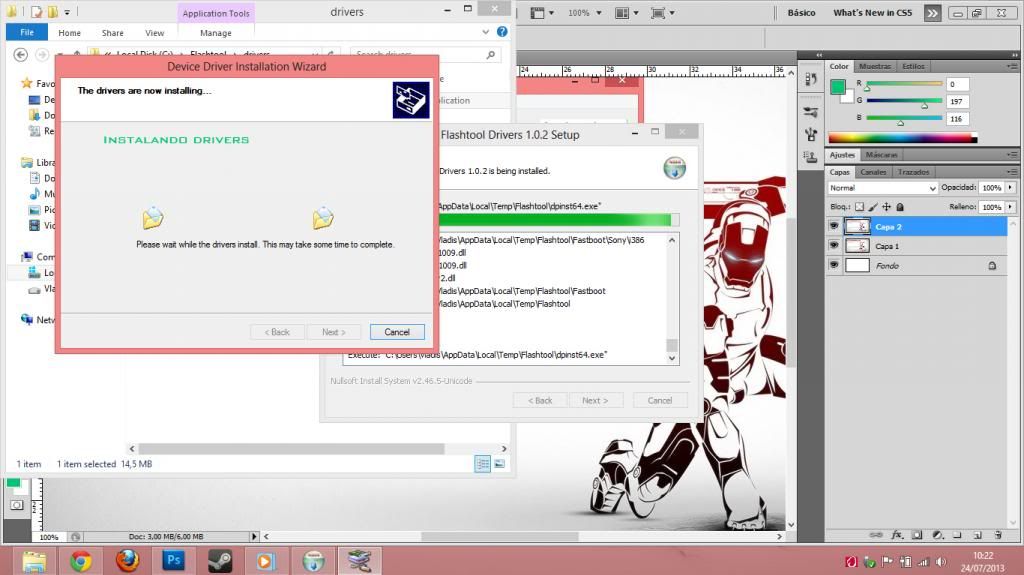Toggle Quick Mask mode icon in Photoshop toolbox
Viewport: 1024px width, 575px height.
[x=16, y=505]
